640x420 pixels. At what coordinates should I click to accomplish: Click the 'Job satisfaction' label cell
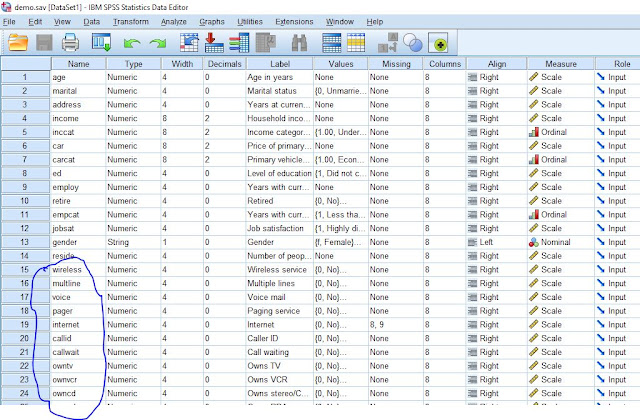pos(280,229)
